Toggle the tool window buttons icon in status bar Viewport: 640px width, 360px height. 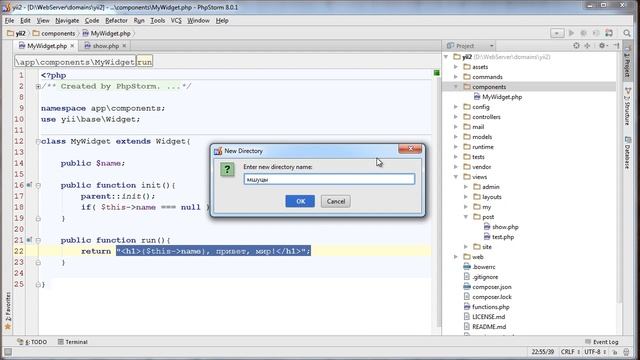pyautogui.click(x=8, y=352)
